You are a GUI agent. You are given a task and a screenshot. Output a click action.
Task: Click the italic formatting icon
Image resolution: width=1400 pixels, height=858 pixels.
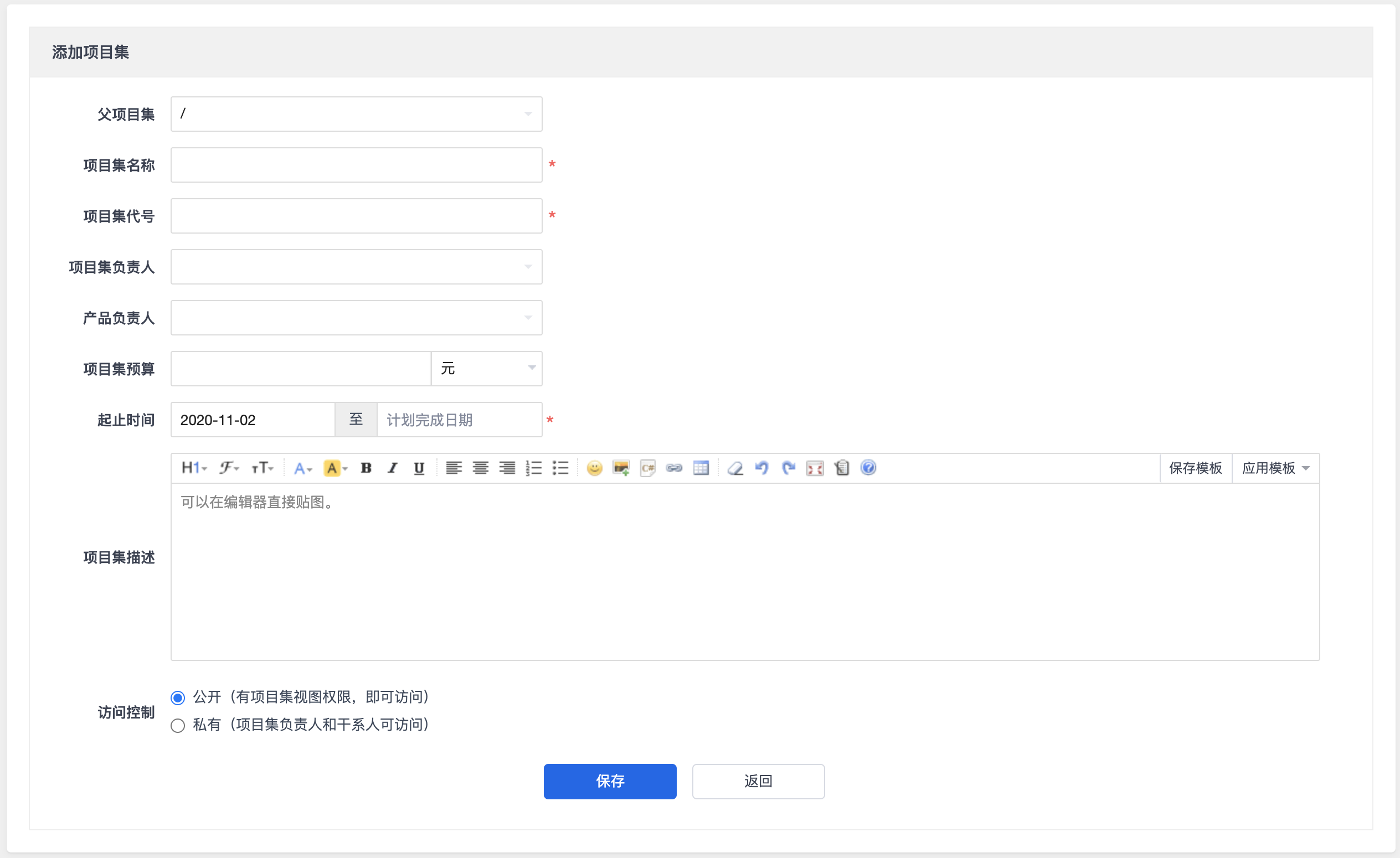[x=392, y=468]
